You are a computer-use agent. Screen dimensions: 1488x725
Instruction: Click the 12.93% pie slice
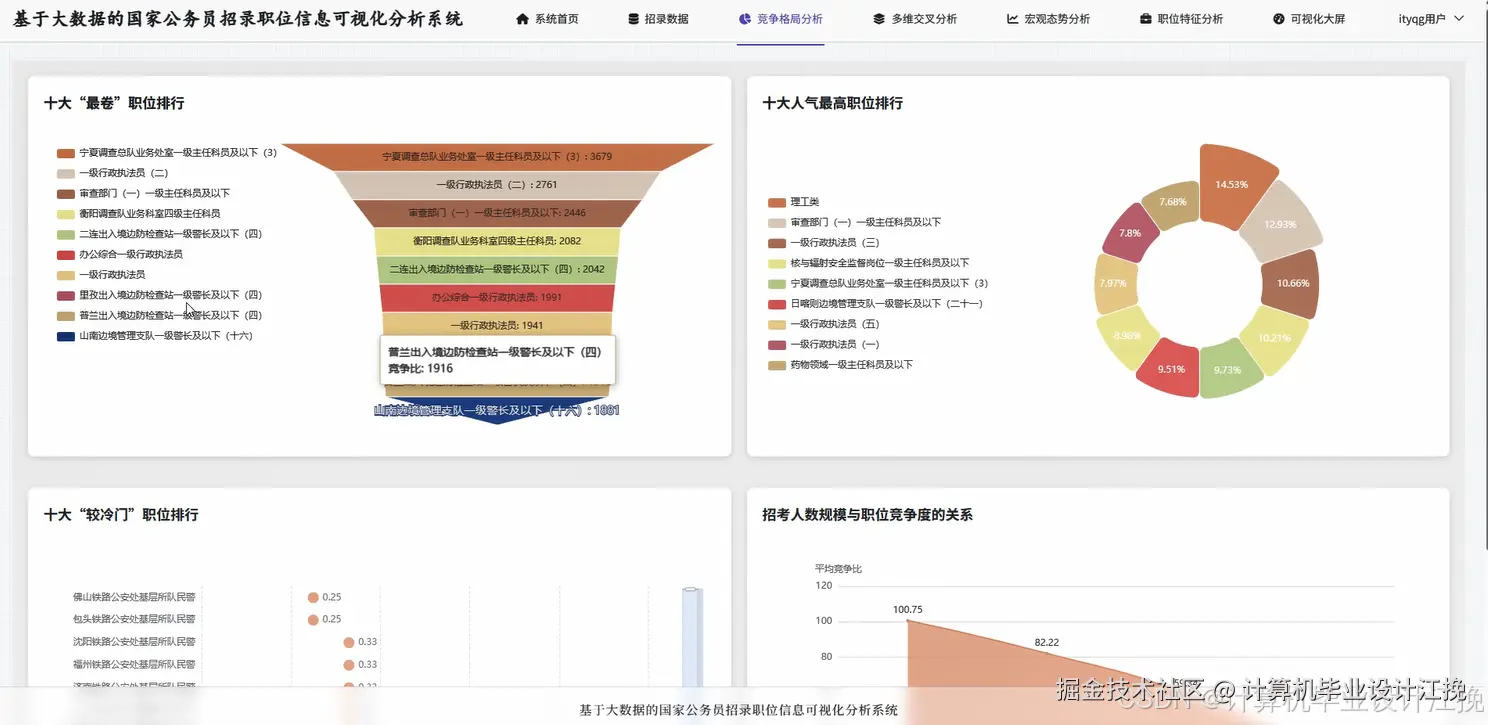1280,224
